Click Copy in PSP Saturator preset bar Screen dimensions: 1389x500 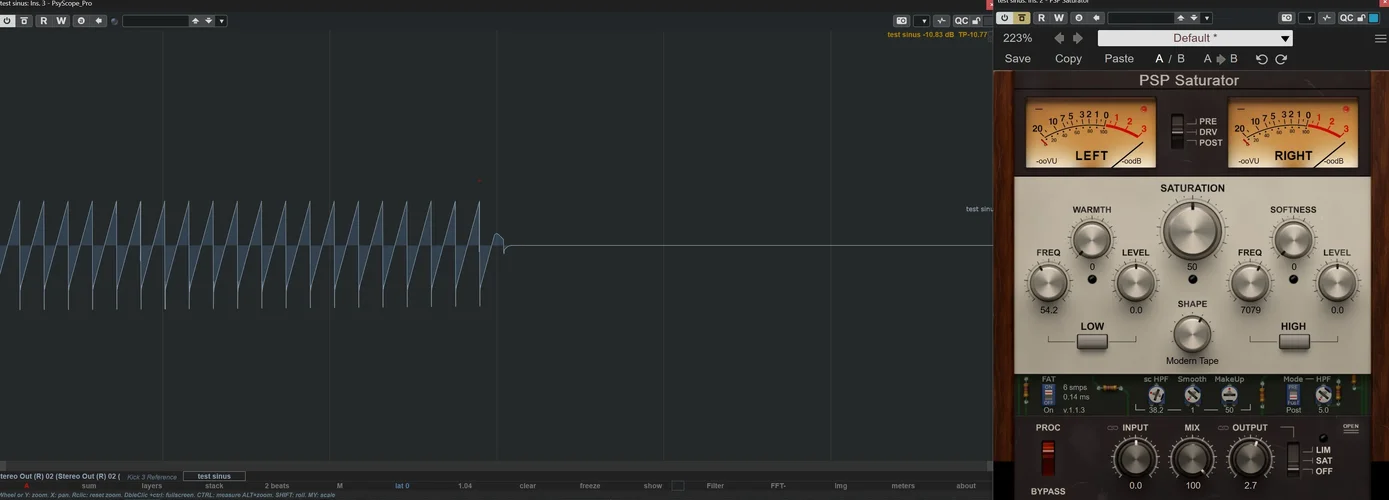click(x=1068, y=59)
